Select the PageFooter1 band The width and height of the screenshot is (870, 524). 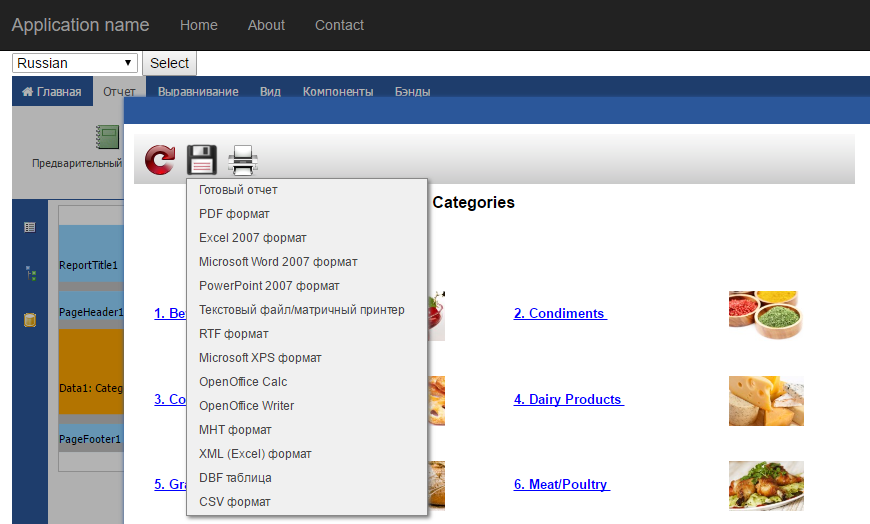tap(91, 439)
